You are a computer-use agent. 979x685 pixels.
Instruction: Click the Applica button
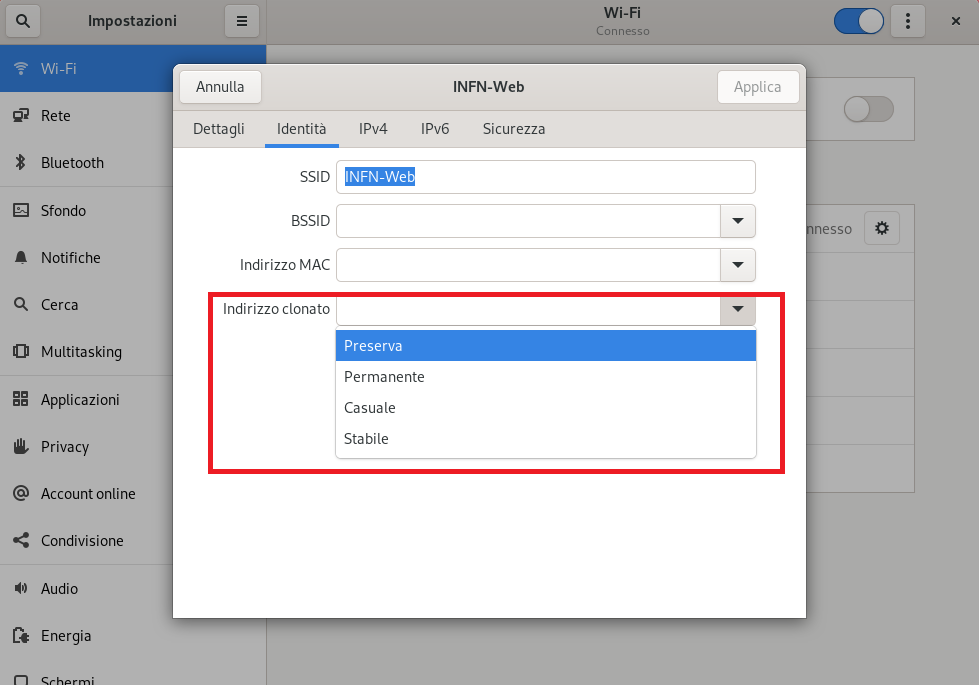[x=757, y=87]
